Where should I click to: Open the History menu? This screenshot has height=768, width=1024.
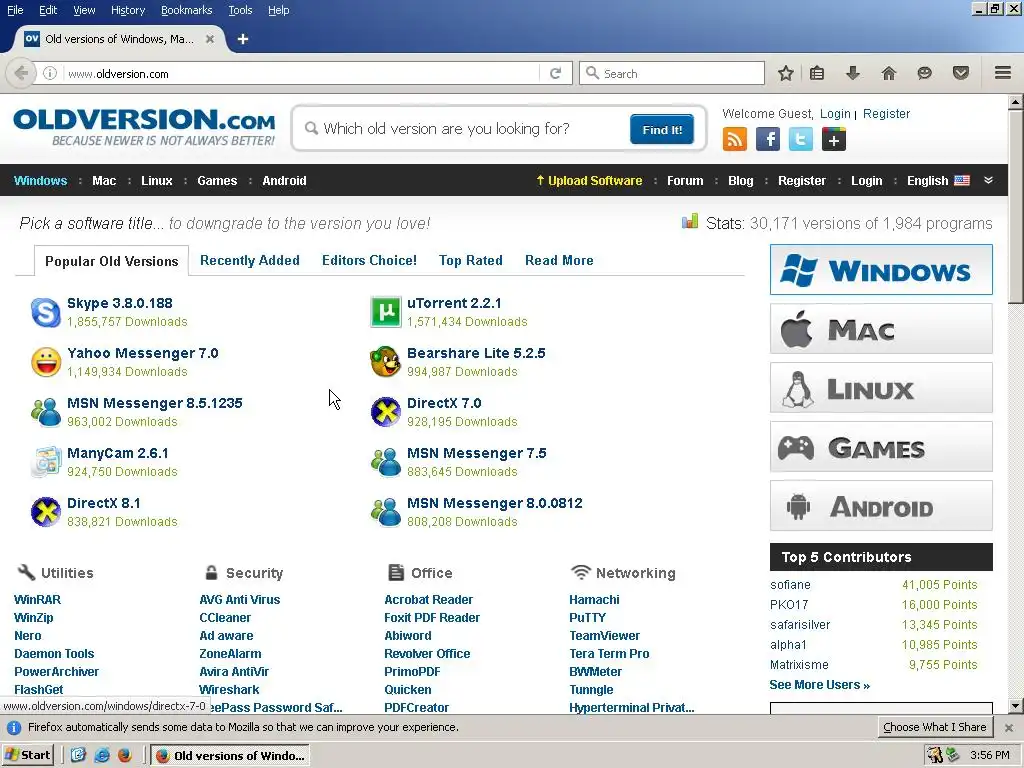128,10
